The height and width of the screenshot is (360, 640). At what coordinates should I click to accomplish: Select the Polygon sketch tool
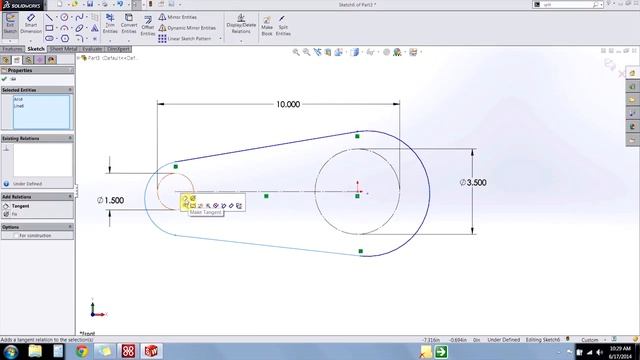pos(64,38)
